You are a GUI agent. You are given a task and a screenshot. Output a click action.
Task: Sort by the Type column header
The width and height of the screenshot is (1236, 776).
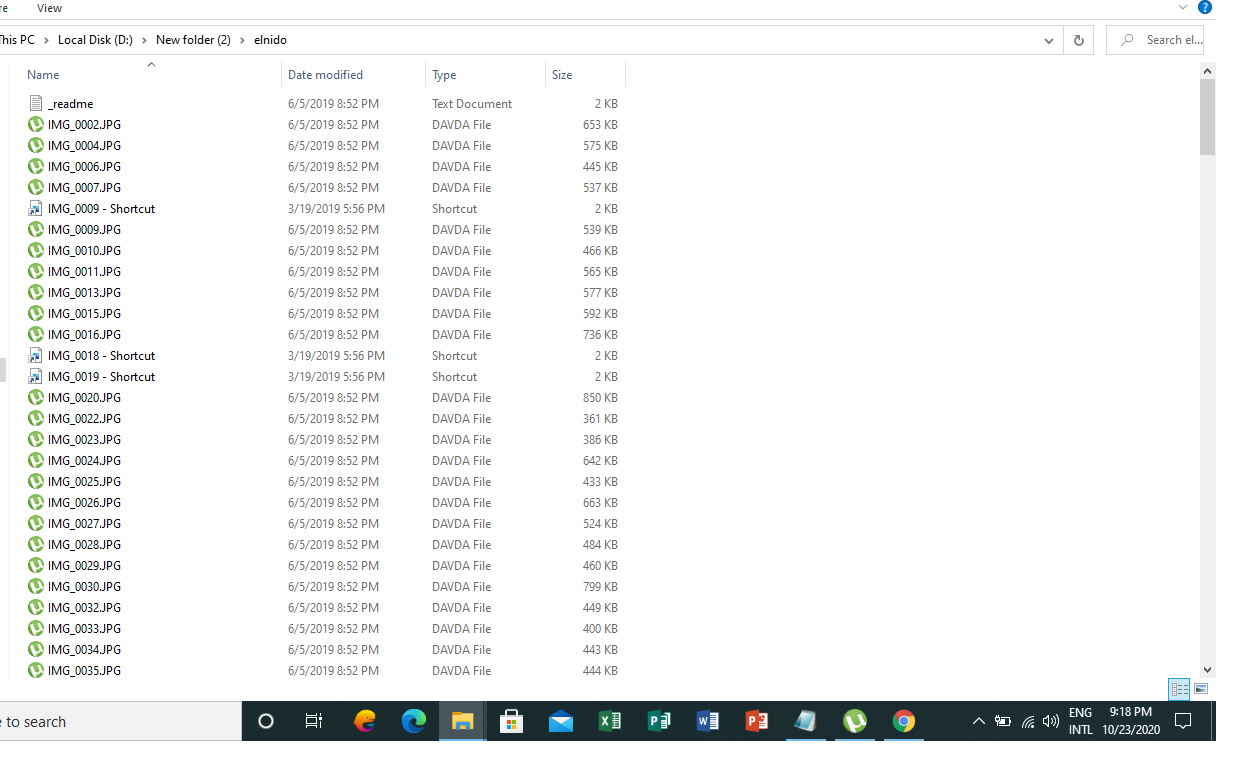pos(444,75)
